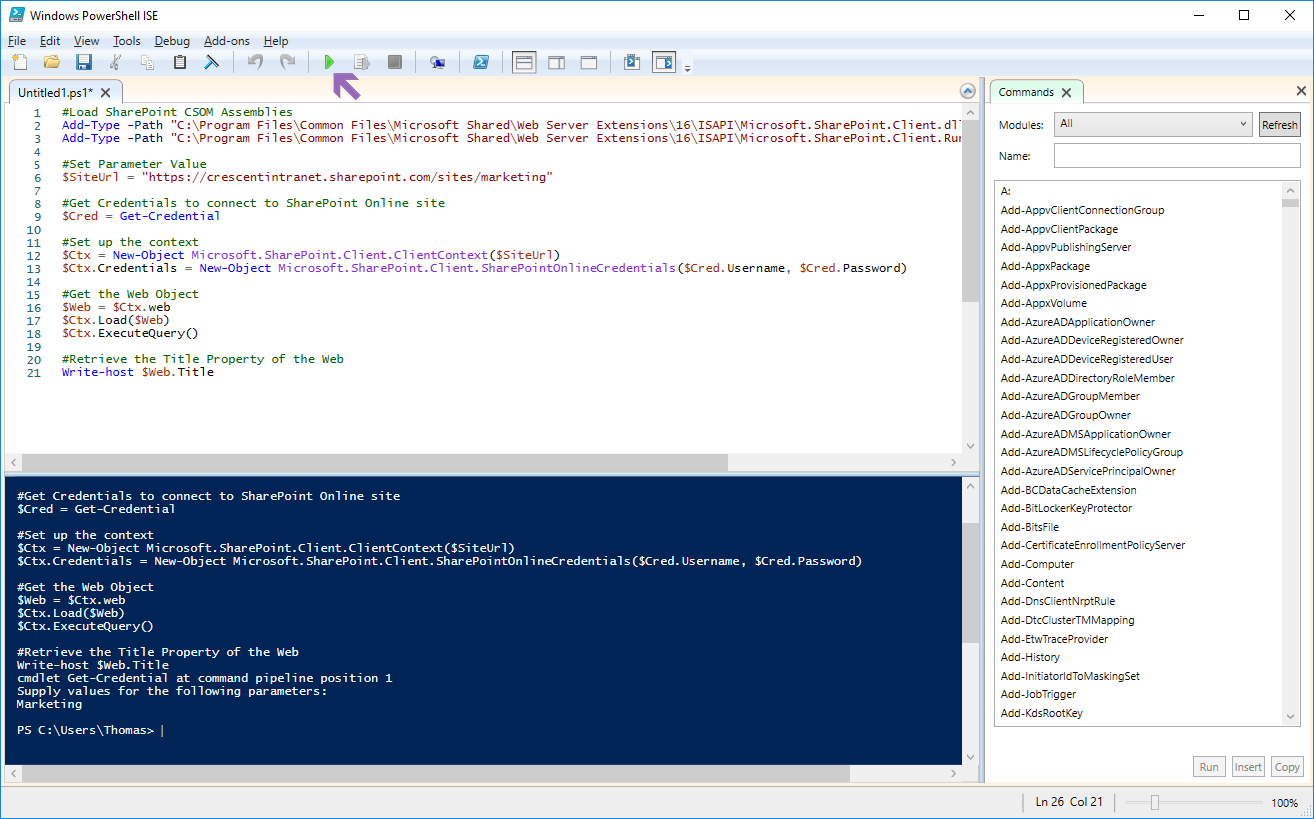Expand the Debug menu

click(x=171, y=41)
